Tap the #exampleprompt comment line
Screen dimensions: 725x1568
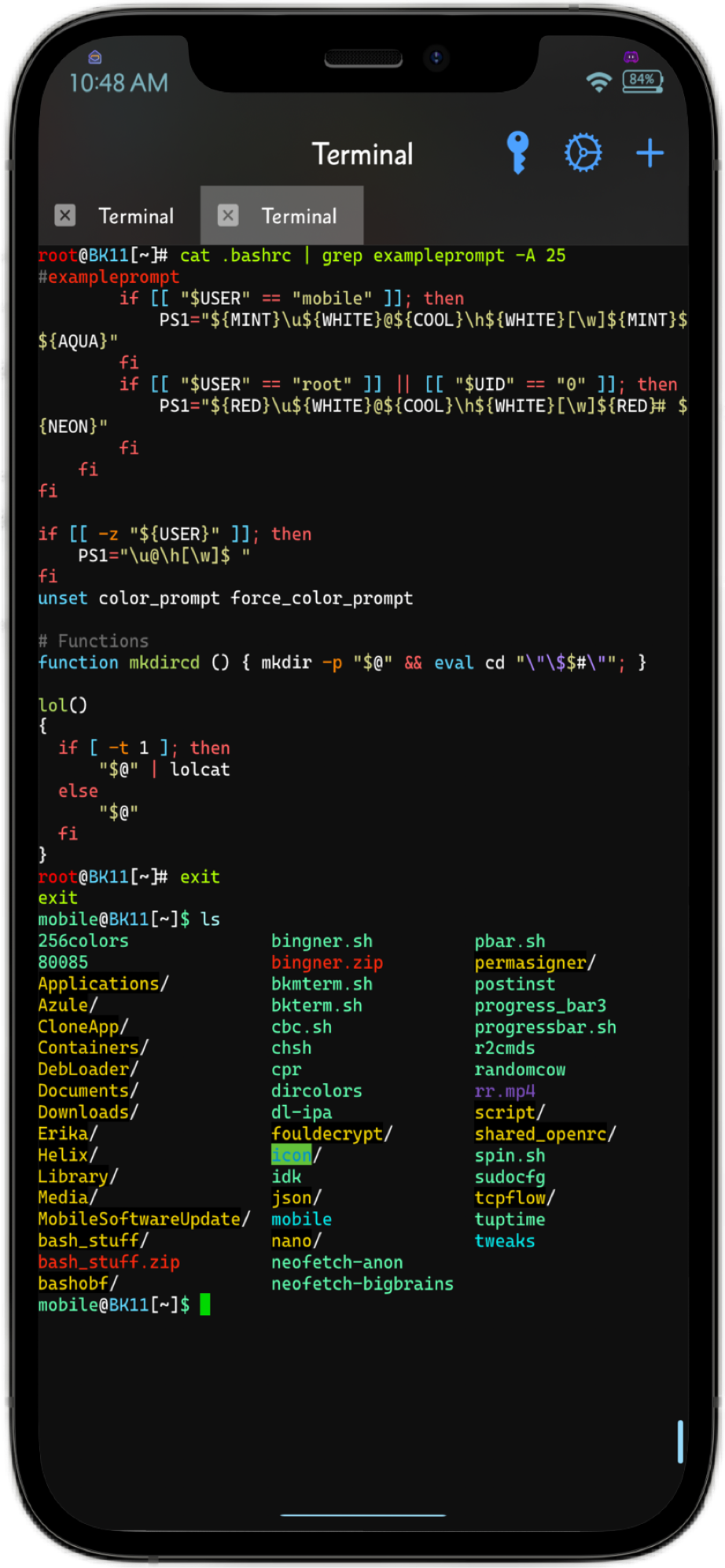(x=109, y=277)
